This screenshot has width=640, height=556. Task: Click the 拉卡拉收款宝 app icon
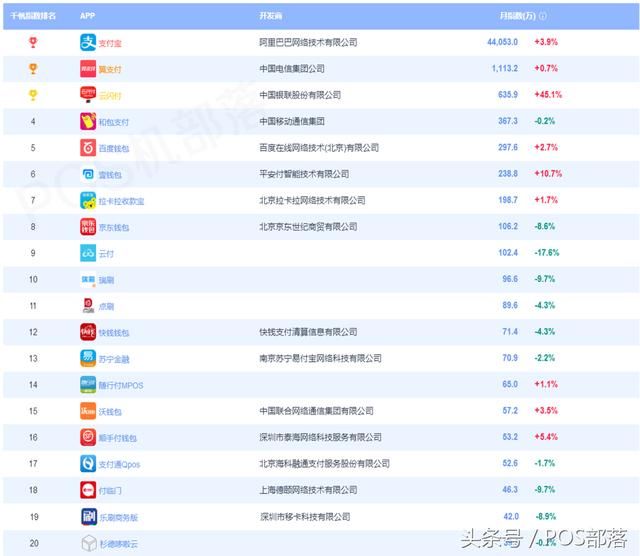coord(88,200)
